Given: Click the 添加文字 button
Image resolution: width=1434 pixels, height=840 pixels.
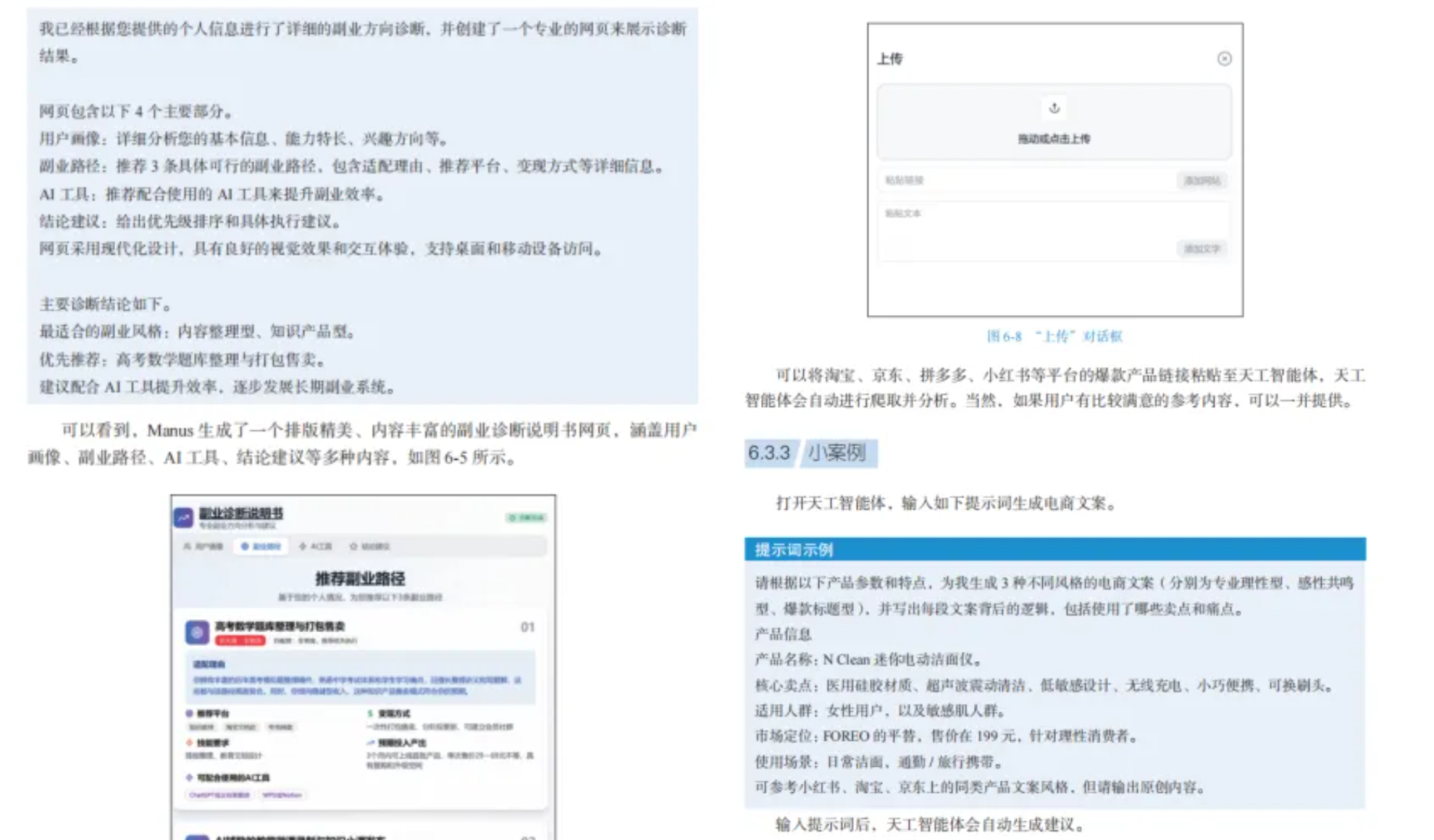Looking at the screenshot, I should click(x=1202, y=248).
